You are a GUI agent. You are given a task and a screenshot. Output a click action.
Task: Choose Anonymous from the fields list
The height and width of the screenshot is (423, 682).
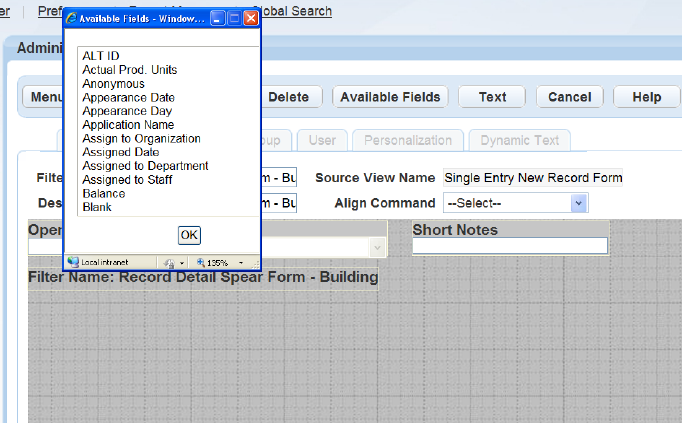pyautogui.click(x=113, y=84)
